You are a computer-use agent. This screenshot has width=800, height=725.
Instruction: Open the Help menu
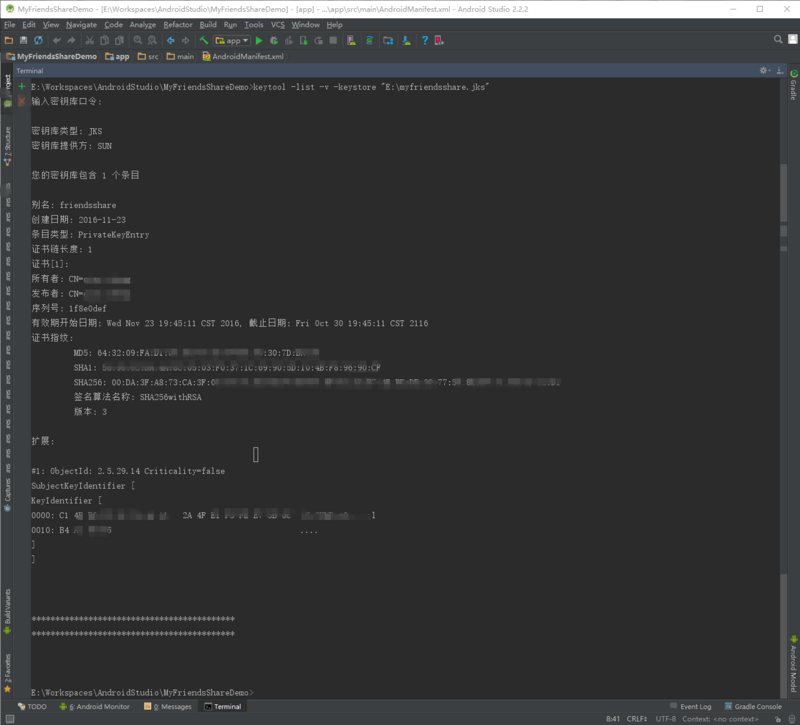[x=334, y=24]
